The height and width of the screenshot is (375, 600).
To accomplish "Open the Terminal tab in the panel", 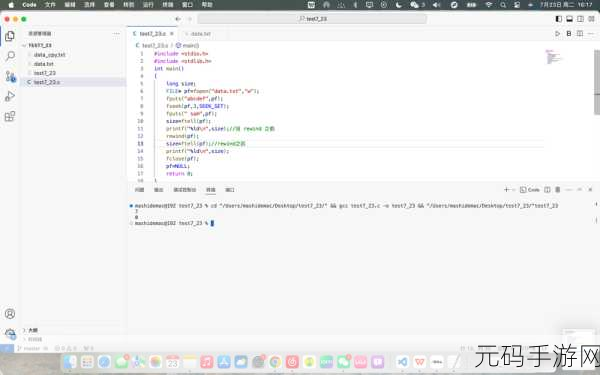I will pyautogui.click(x=211, y=189).
